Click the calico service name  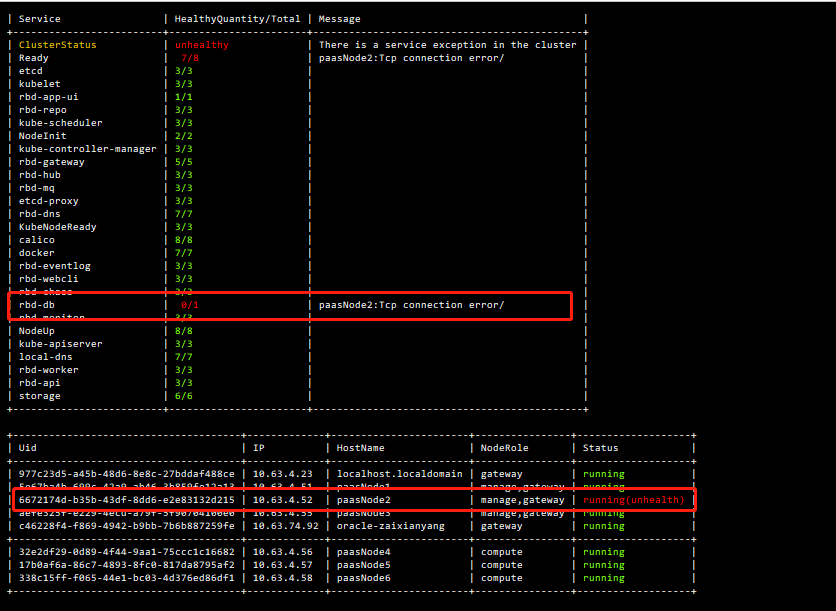[x=37, y=240]
